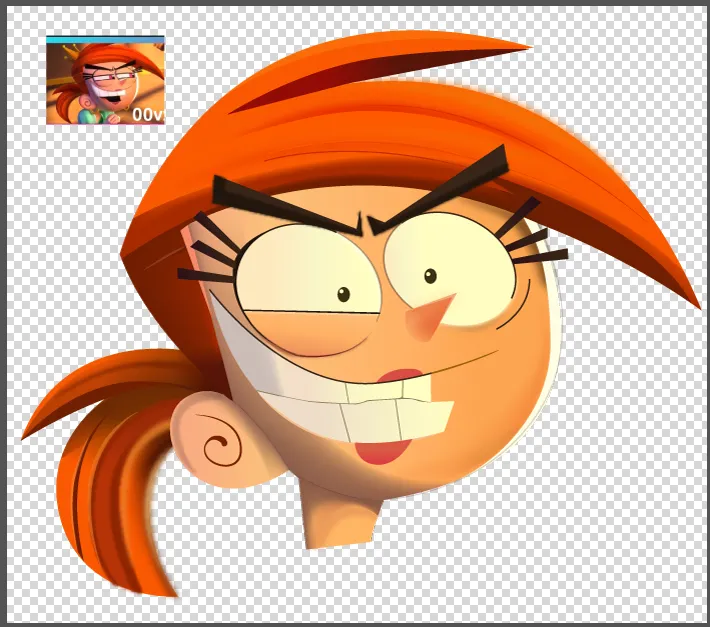Click the red upper lip

(403, 377)
